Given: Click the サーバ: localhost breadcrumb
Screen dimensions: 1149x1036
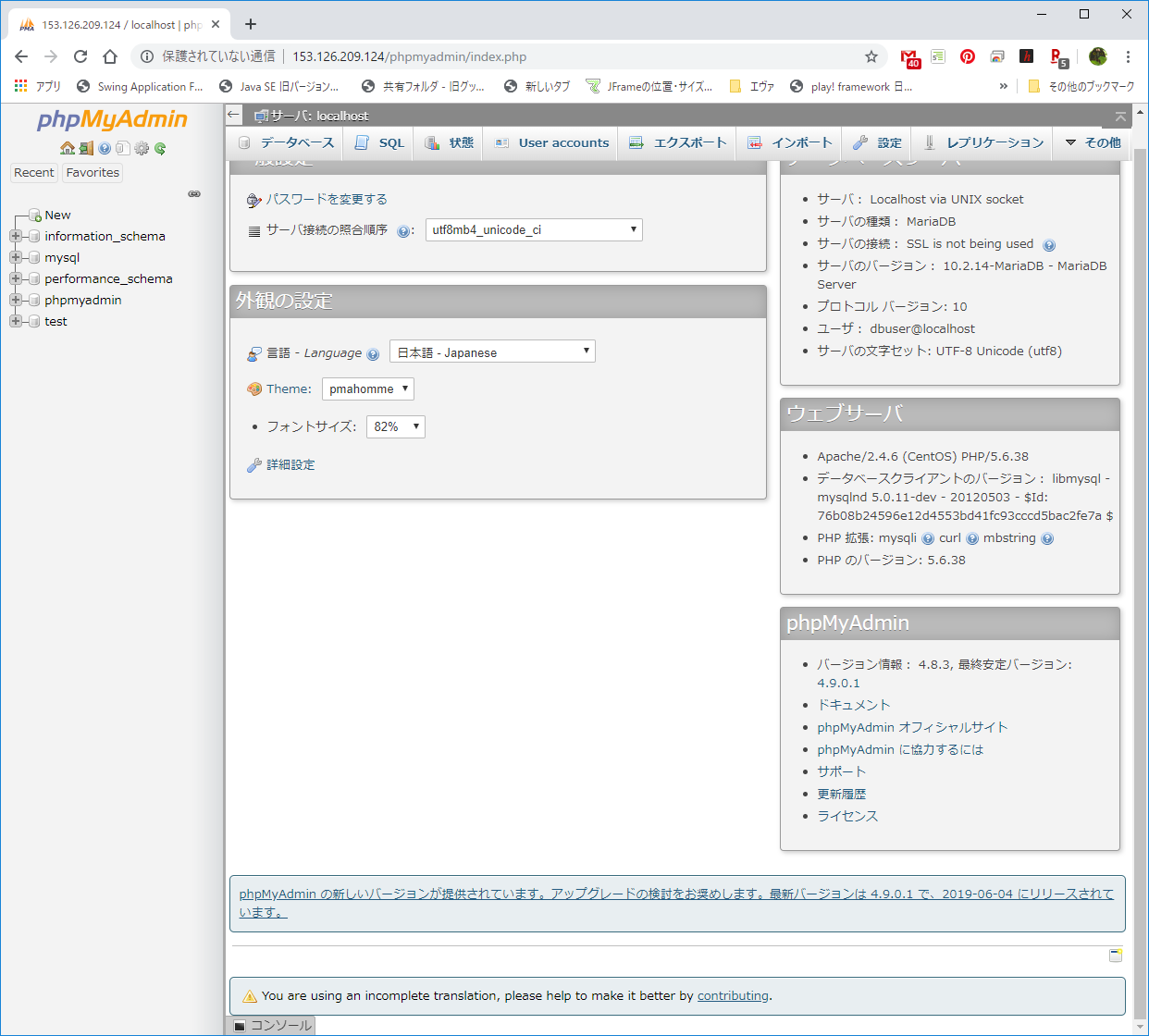Looking at the screenshot, I should 319,116.
